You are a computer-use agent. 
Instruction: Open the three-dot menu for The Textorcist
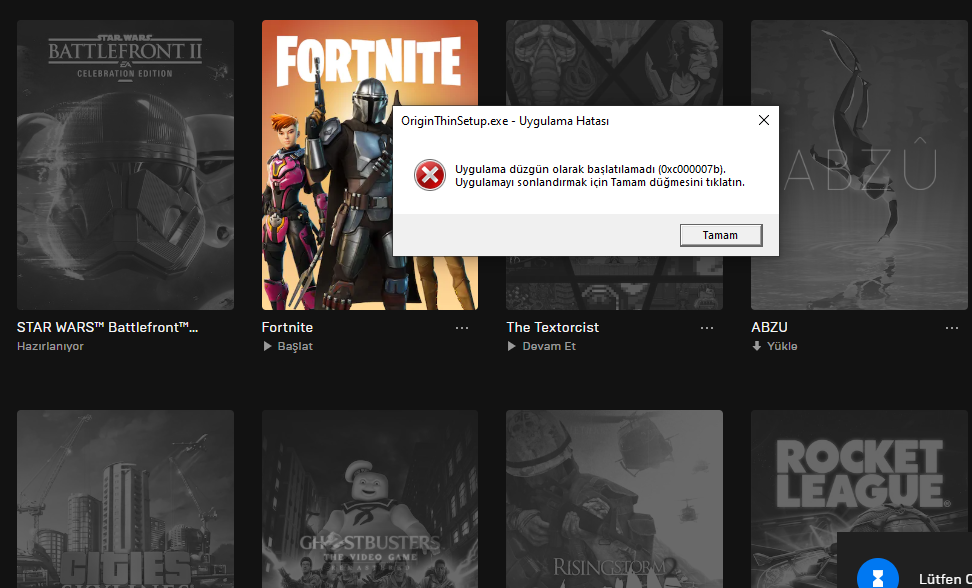point(707,328)
